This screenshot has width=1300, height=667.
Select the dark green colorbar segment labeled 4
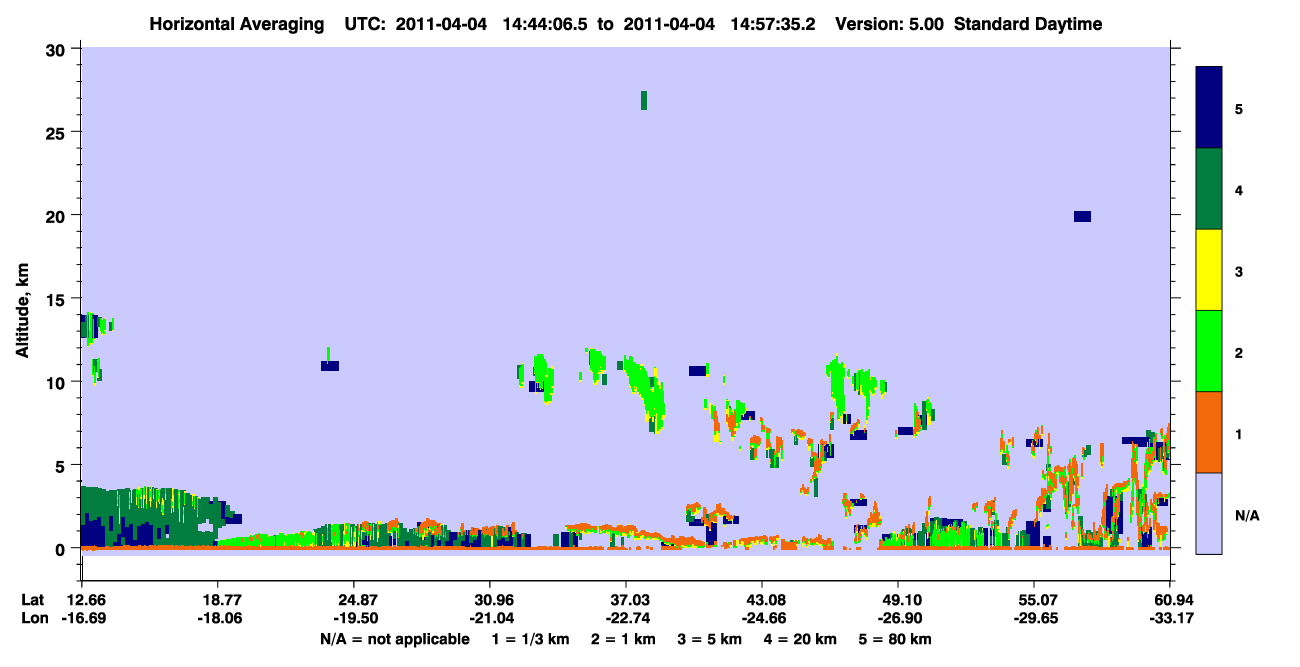pos(1209,189)
